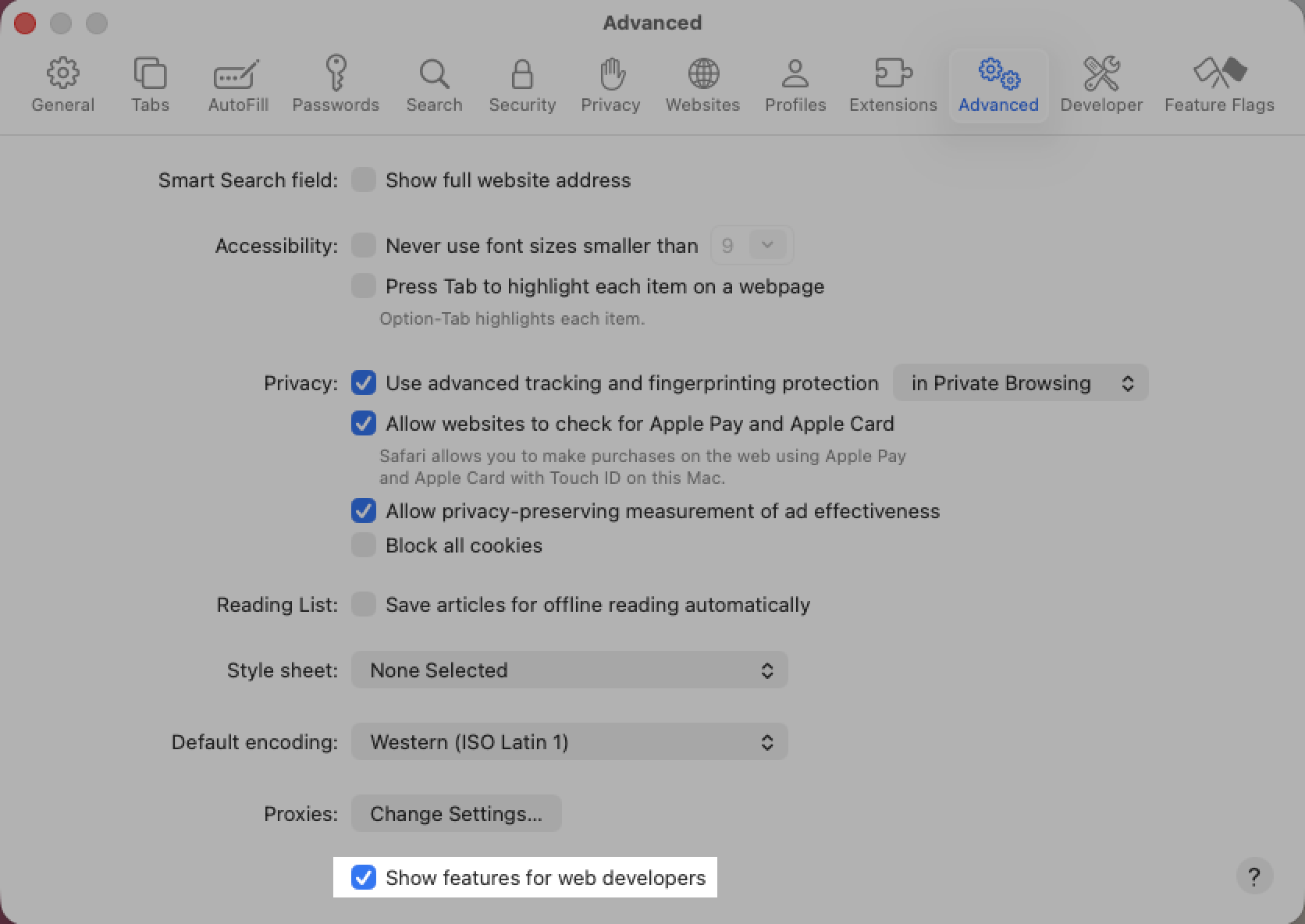
Task: Enable Never use font sizes smaller than
Action: (364, 246)
